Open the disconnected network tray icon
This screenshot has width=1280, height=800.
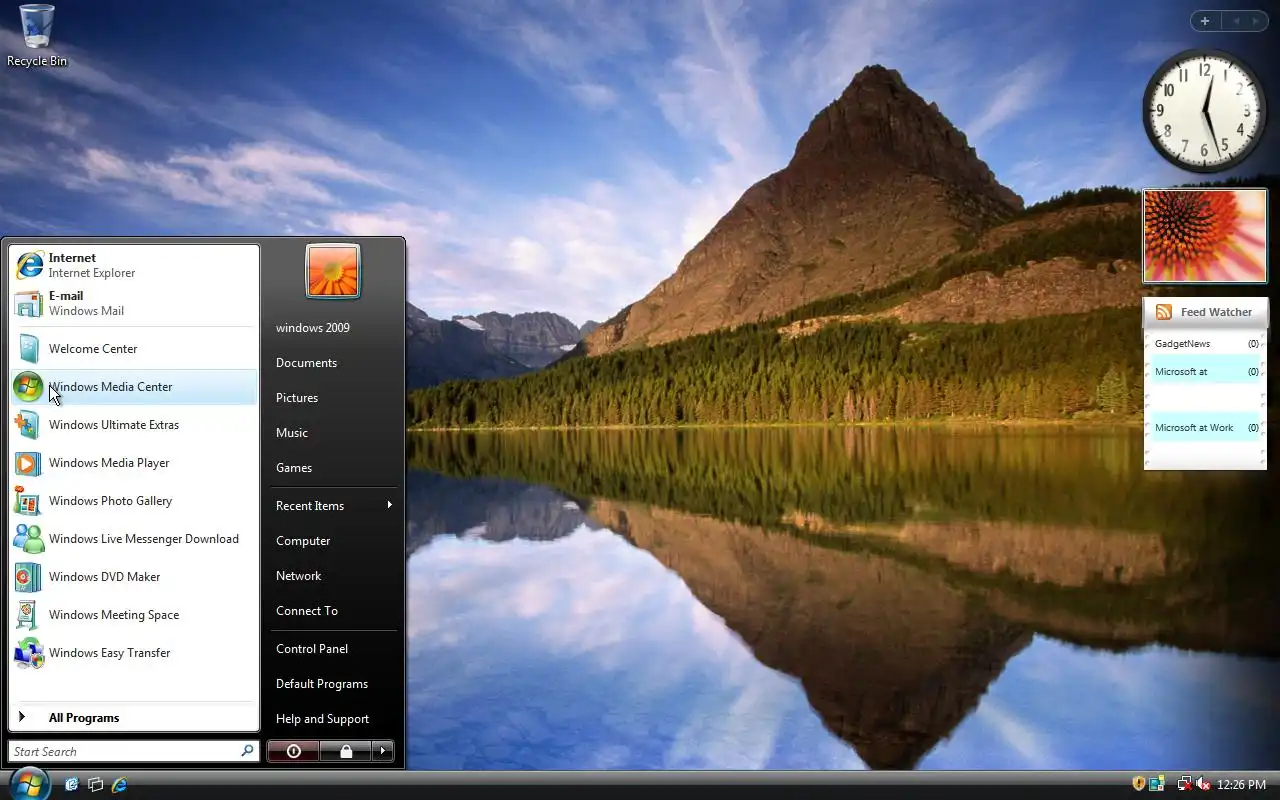point(1184,784)
